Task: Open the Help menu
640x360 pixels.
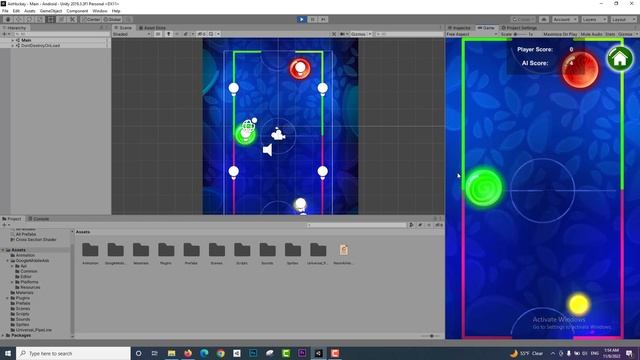Action: click(116, 11)
